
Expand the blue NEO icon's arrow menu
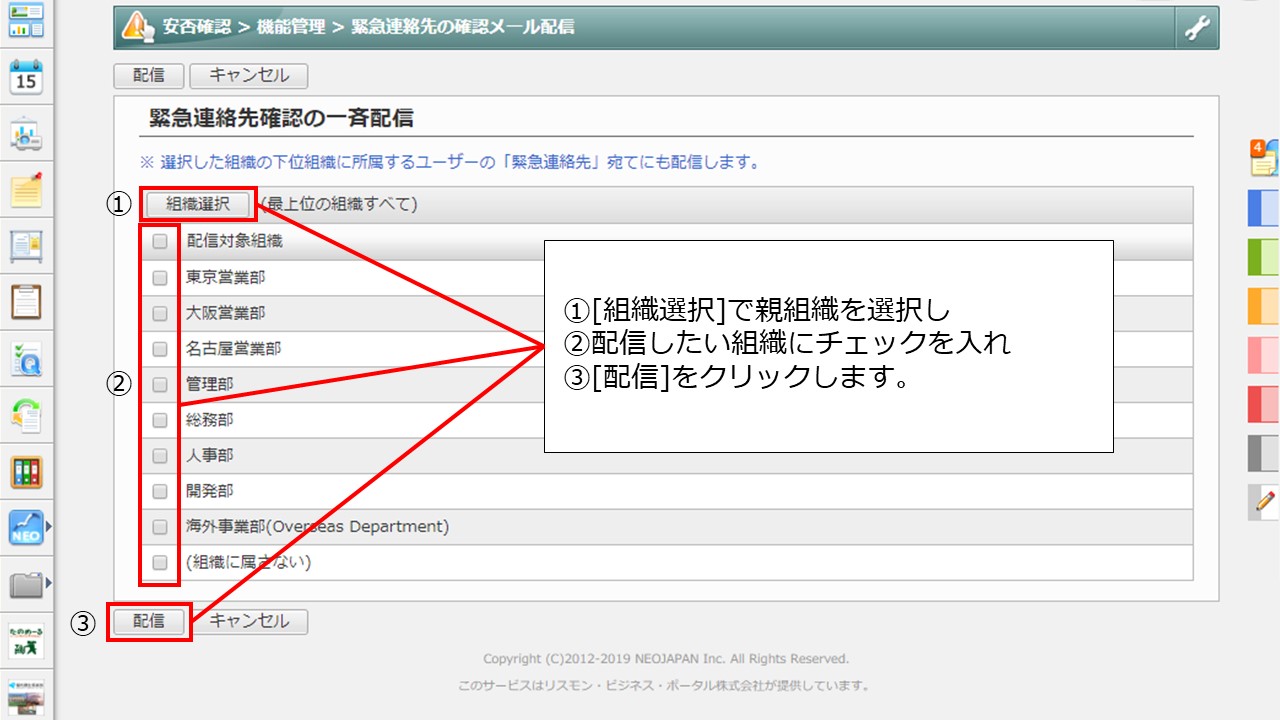(x=47, y=525)
